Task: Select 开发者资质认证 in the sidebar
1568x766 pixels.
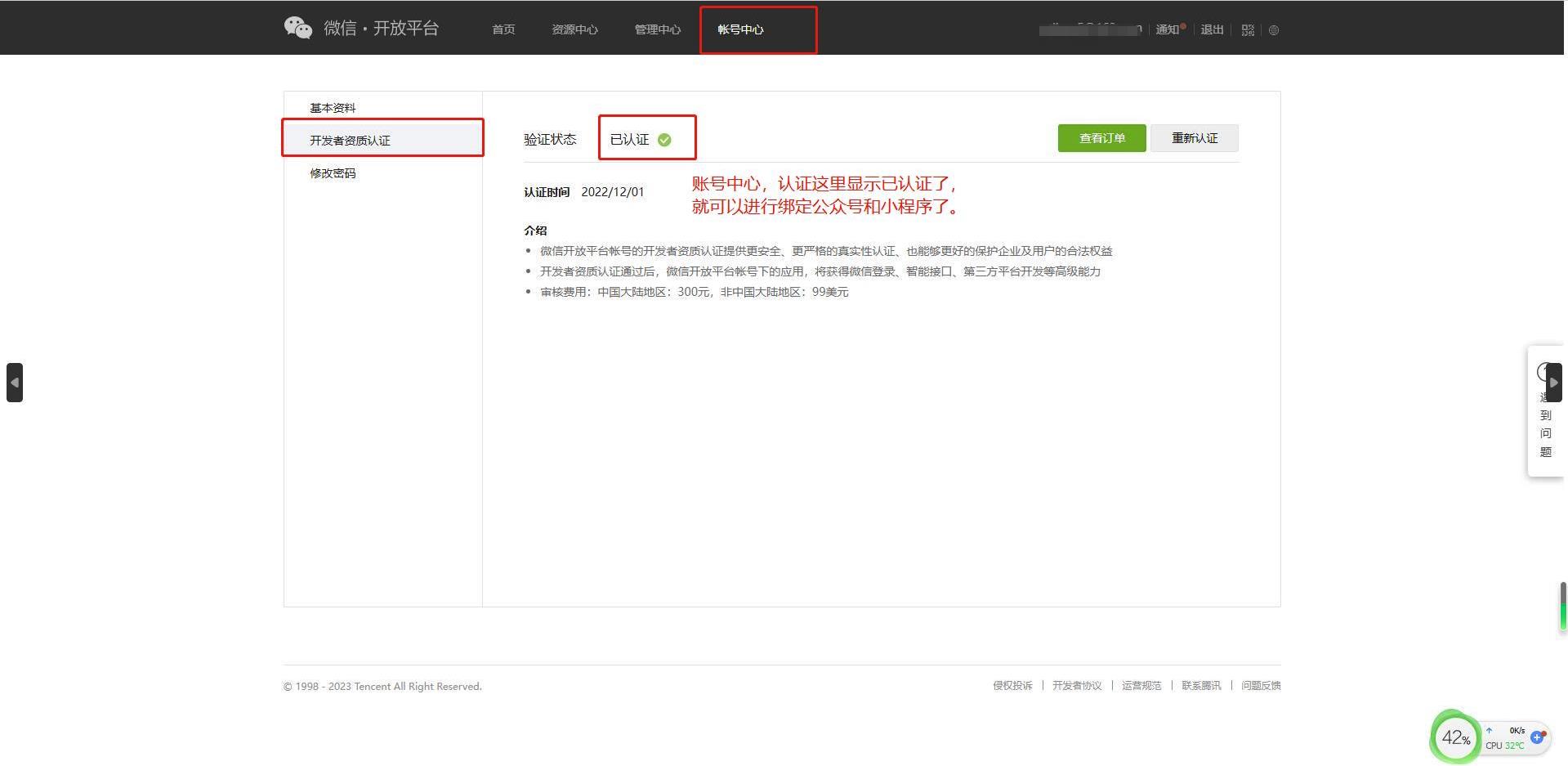Action: [x=350, y=141]
